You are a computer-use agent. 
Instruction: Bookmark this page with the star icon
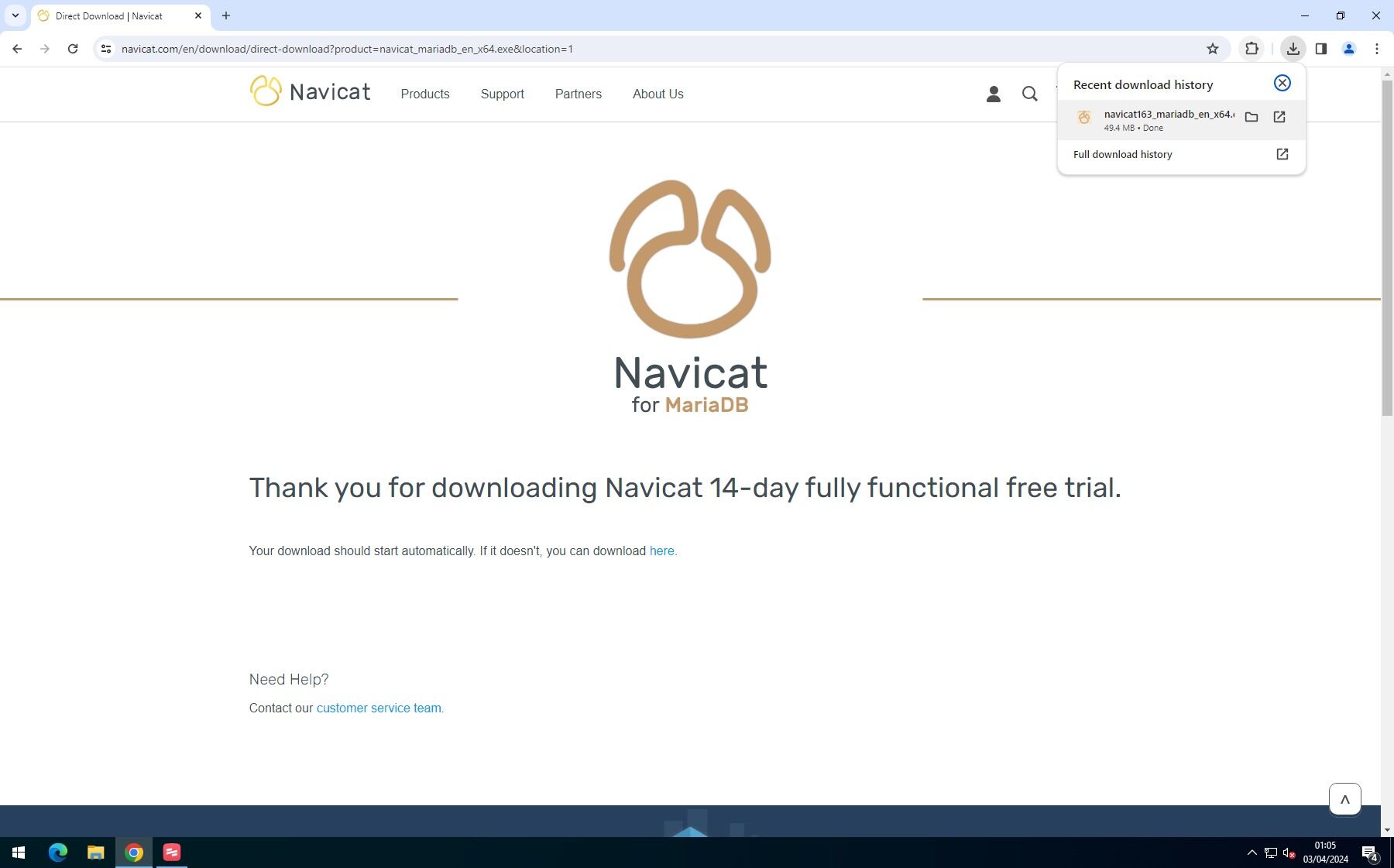click(1213, 49)
